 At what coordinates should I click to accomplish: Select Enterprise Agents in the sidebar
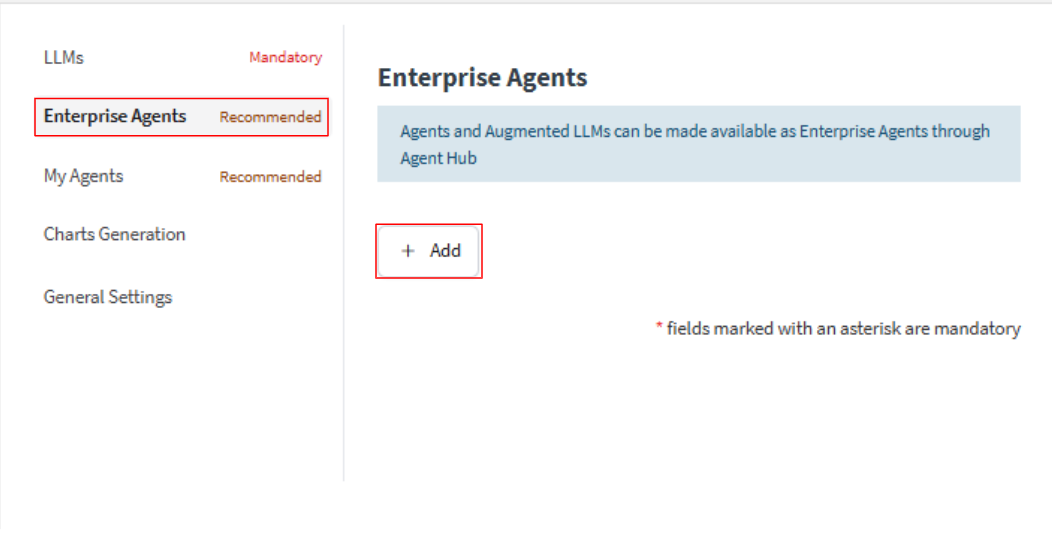click(x=115, y=116)
